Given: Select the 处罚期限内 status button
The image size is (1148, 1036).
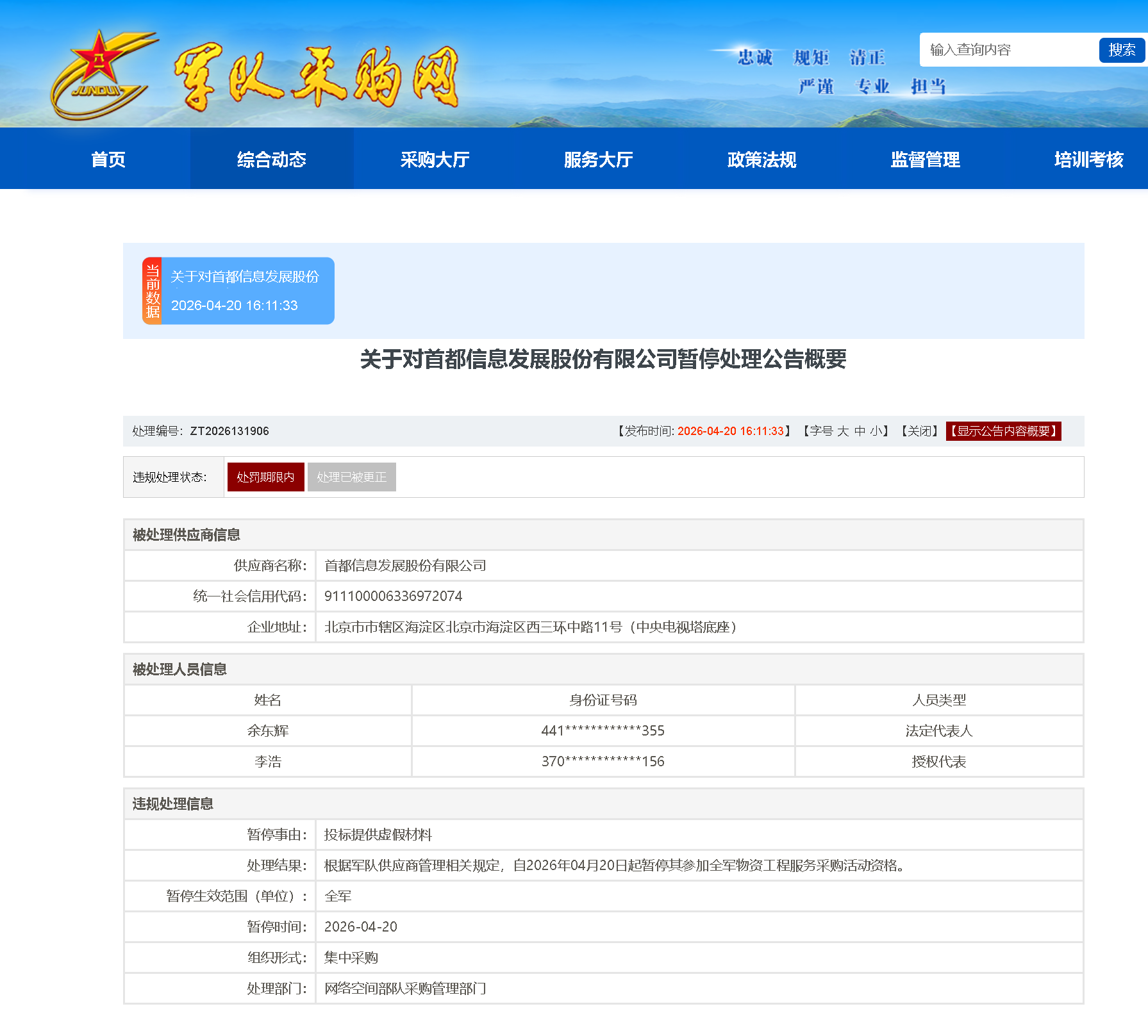Looking at the screenshot, I should click(x=265, y=477).
